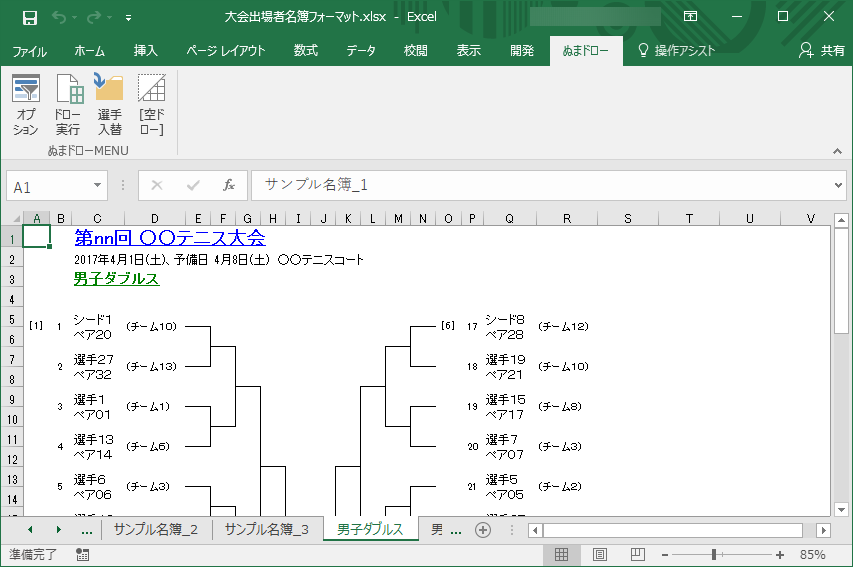Select the 男子ダブルス sheet tab

pos(370,529)
